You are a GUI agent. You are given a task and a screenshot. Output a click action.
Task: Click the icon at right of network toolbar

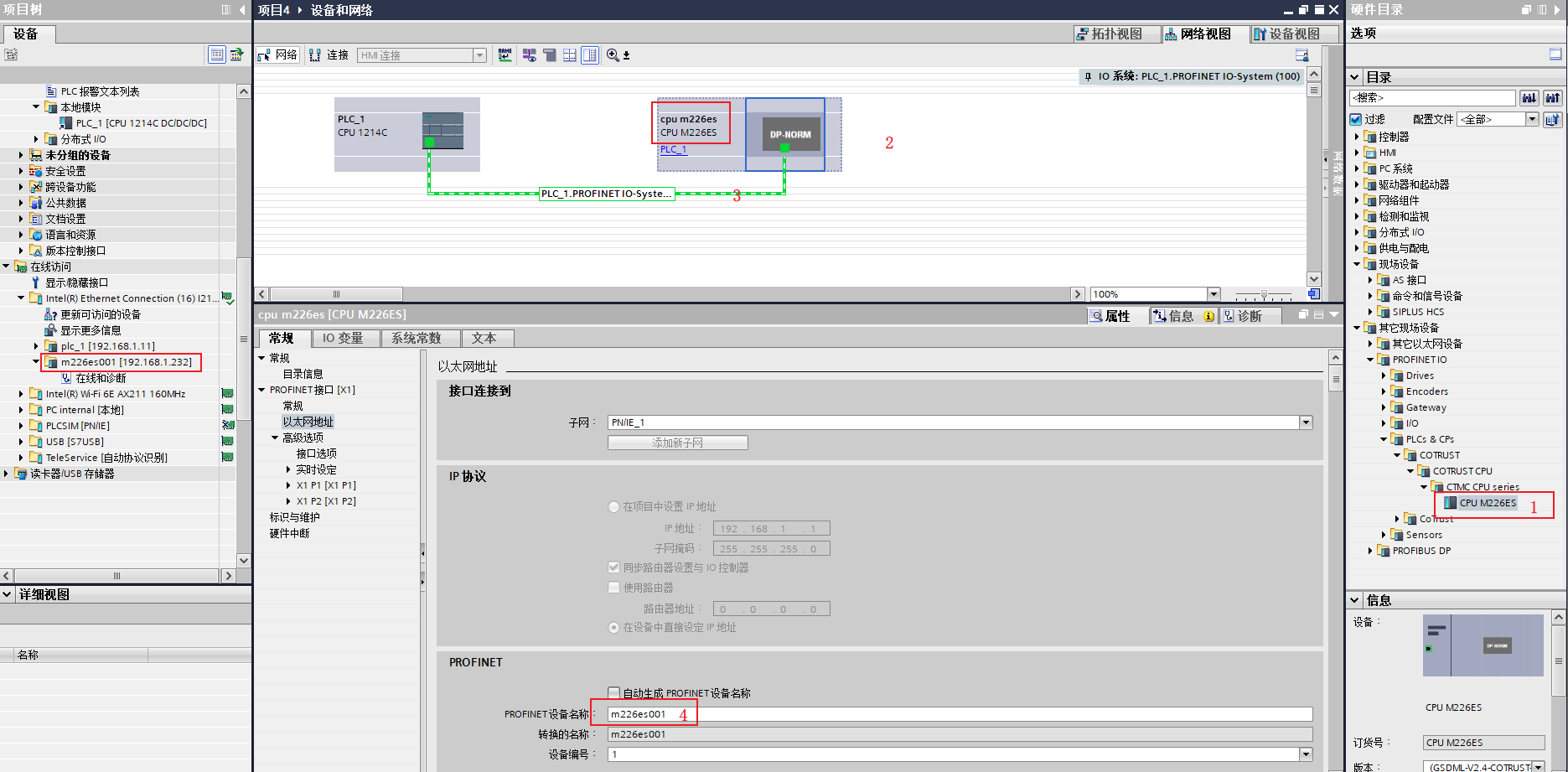click(x=1301, y=54)
